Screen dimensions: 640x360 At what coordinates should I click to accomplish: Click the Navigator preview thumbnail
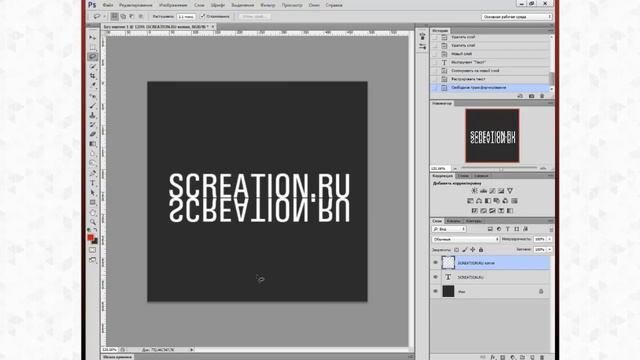point(492,136)
